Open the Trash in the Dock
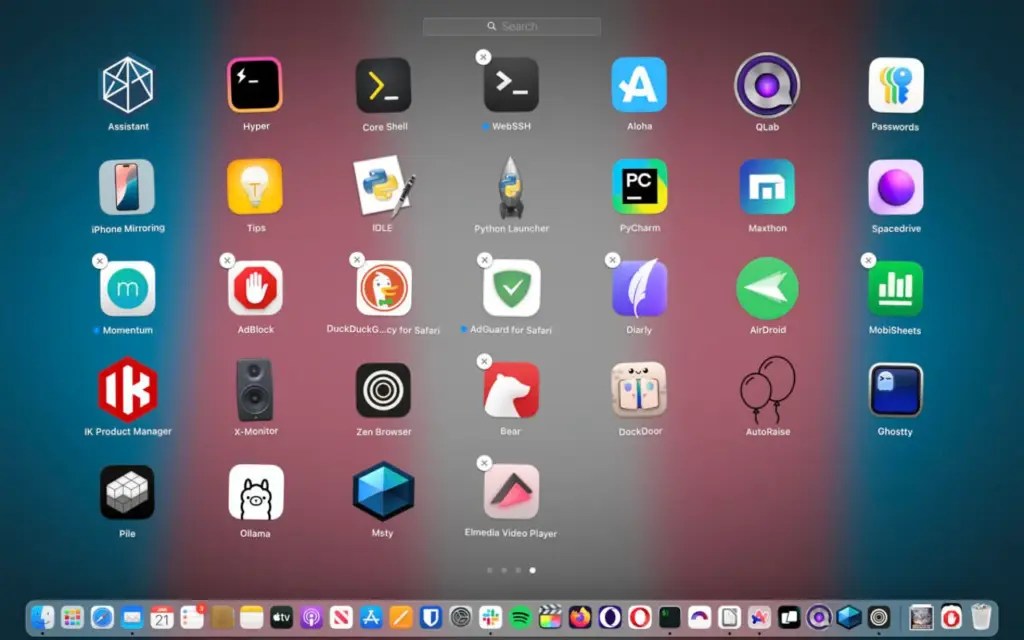This screenshot has height=640, width=1024. click(981, 617)
